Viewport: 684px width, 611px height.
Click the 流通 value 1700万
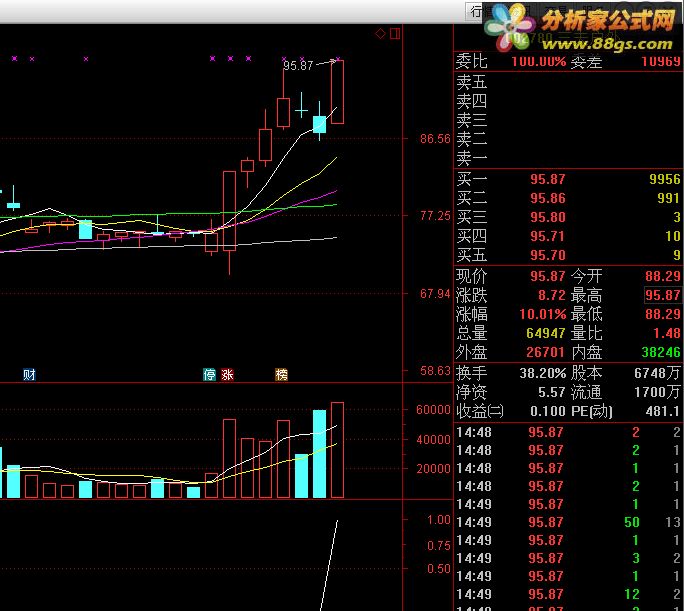coord(657,392)
